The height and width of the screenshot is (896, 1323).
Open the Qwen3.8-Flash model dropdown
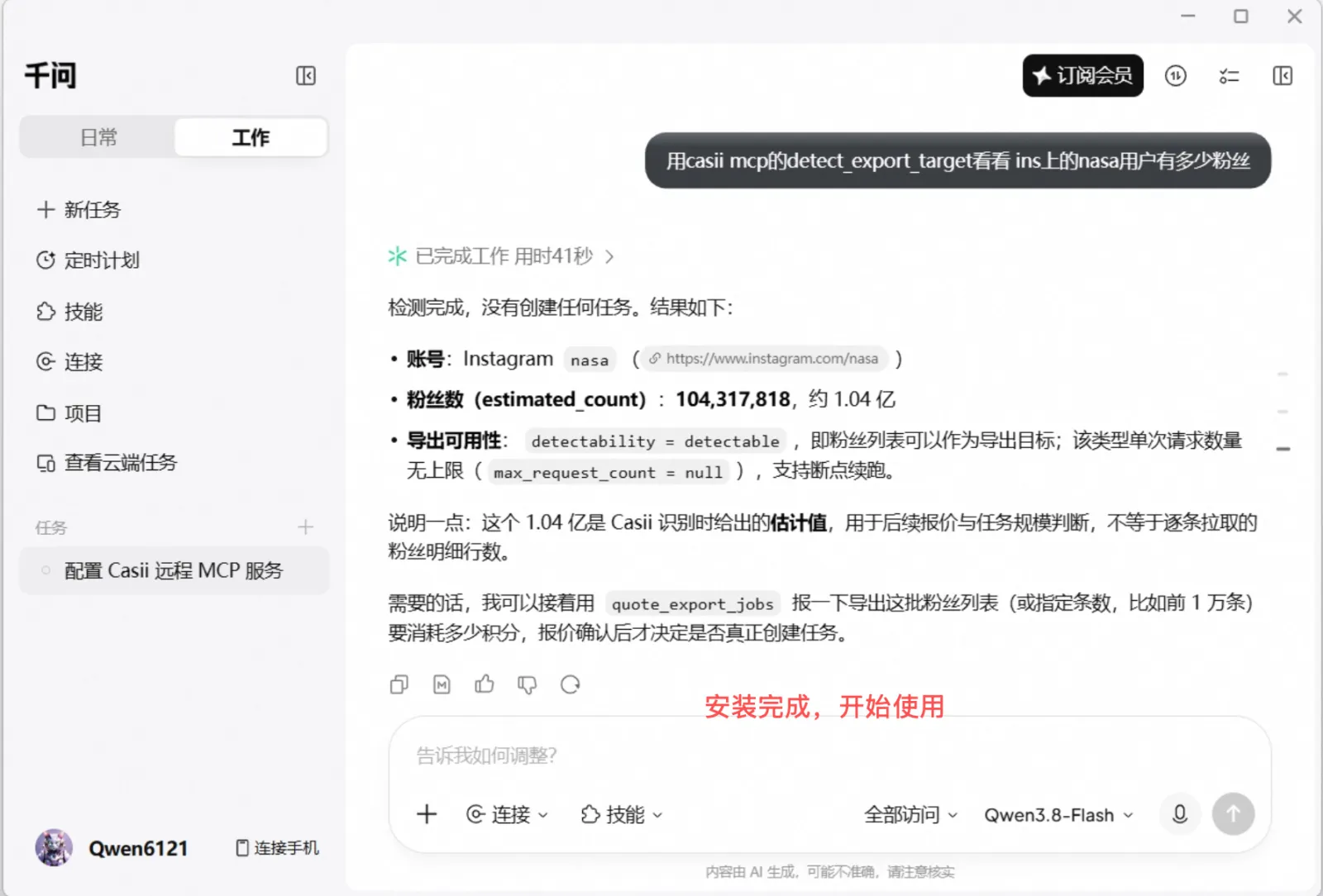click(x=1058, y=815)
